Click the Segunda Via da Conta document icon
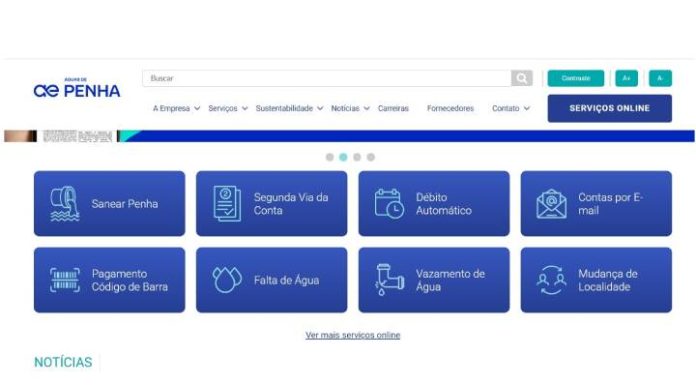The height and width of the screenshot is (385, 696). (x=227, y=204)
